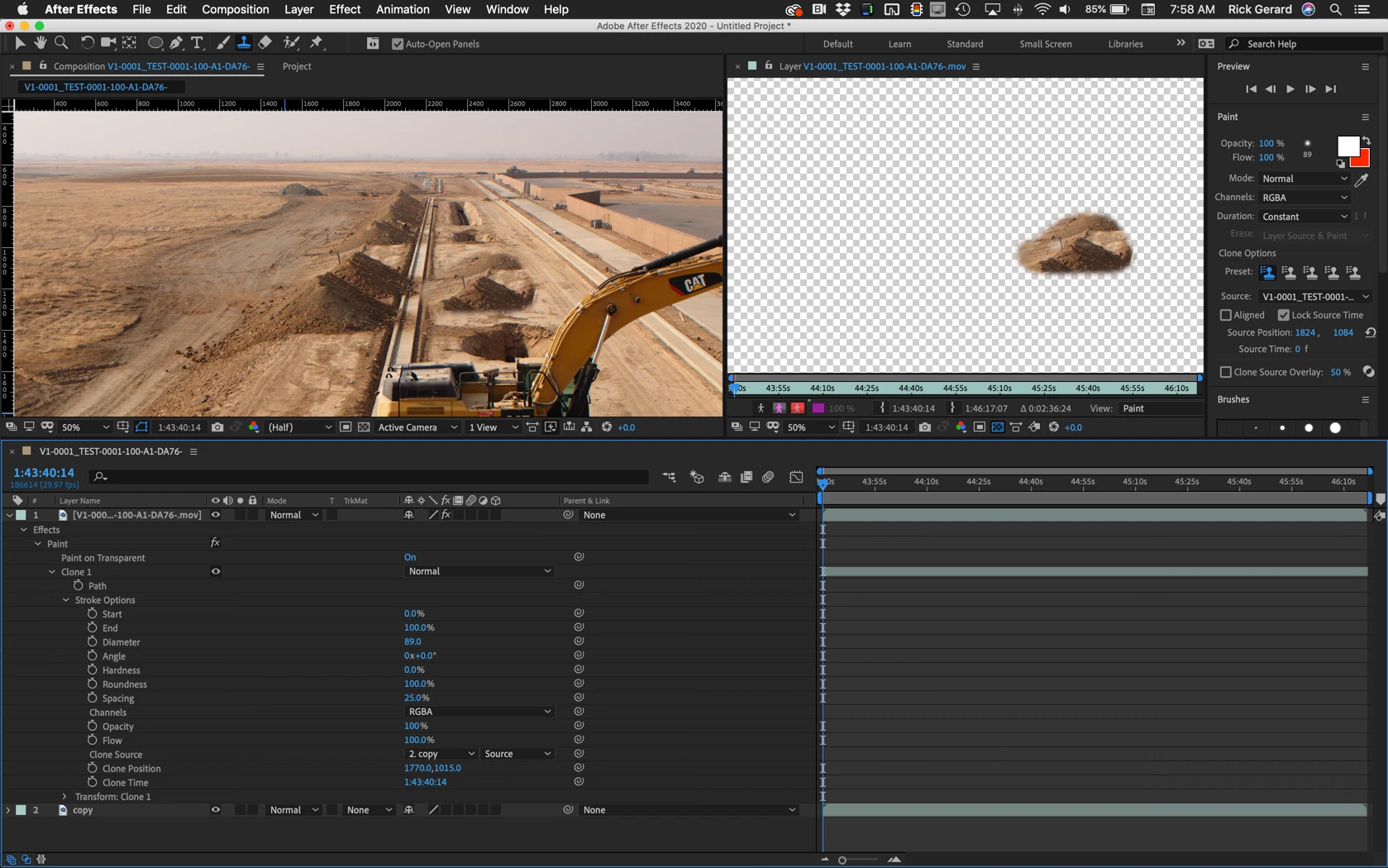Open the Duration Constant dropdown
The width and height of the screenshot is (1388, 868).
tap(1304, 217)
